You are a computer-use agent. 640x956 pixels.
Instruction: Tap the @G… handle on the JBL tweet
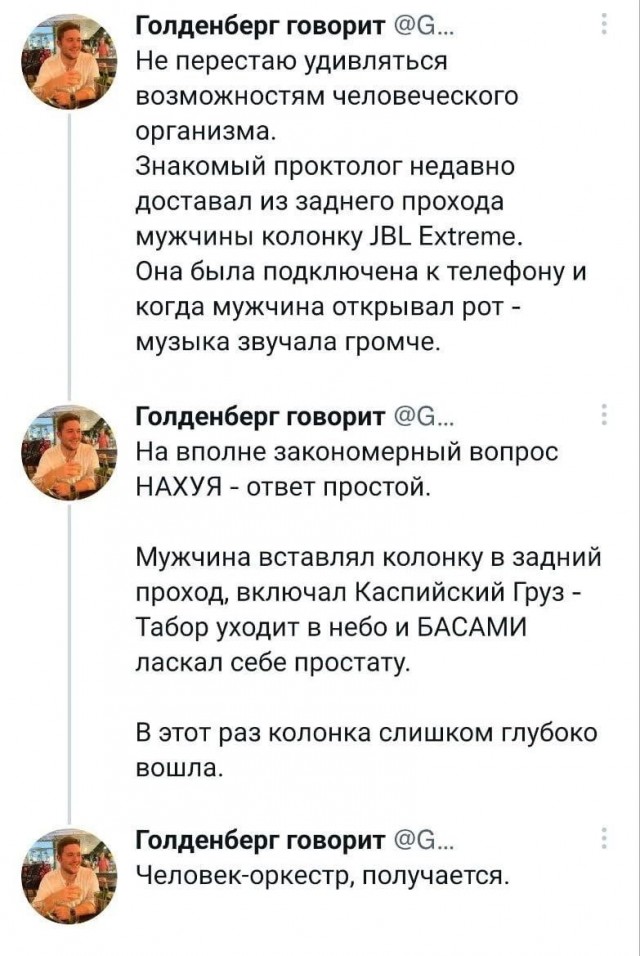(421, 24)
